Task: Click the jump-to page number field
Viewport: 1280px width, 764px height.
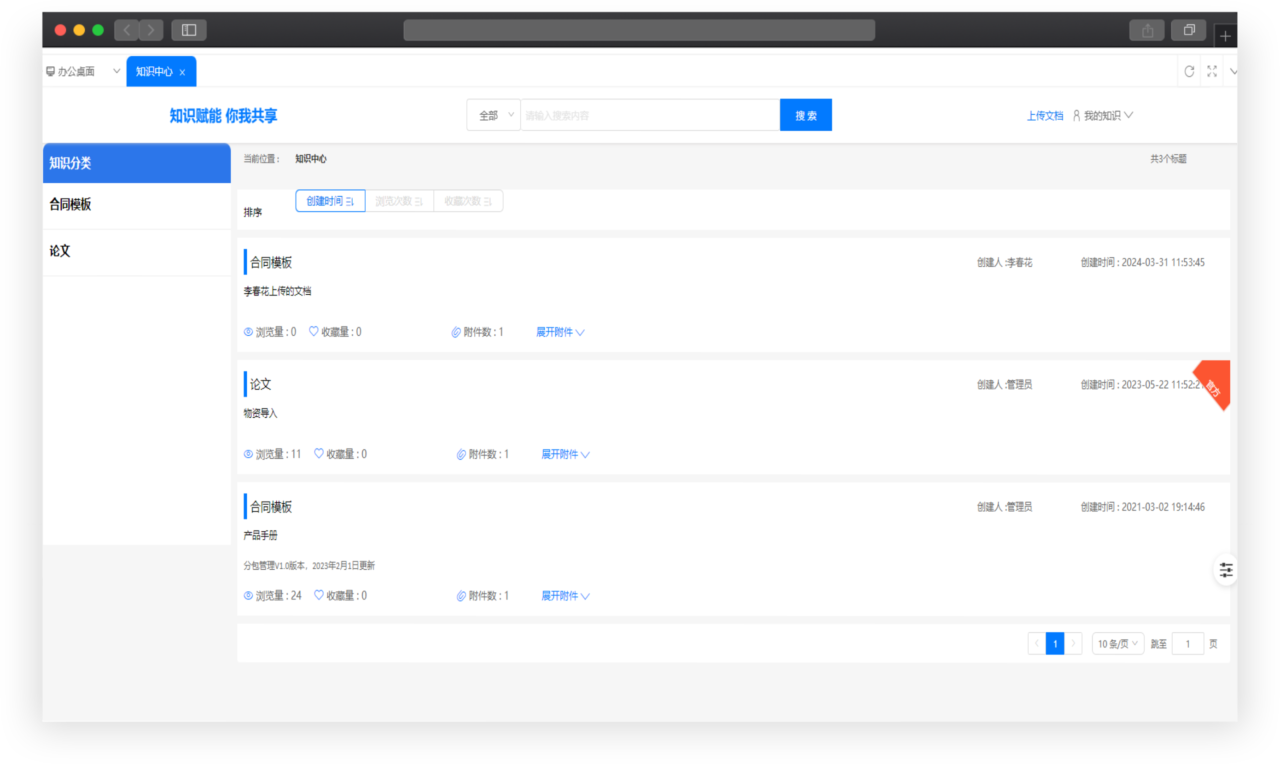Action: [x=1188, y=644]
